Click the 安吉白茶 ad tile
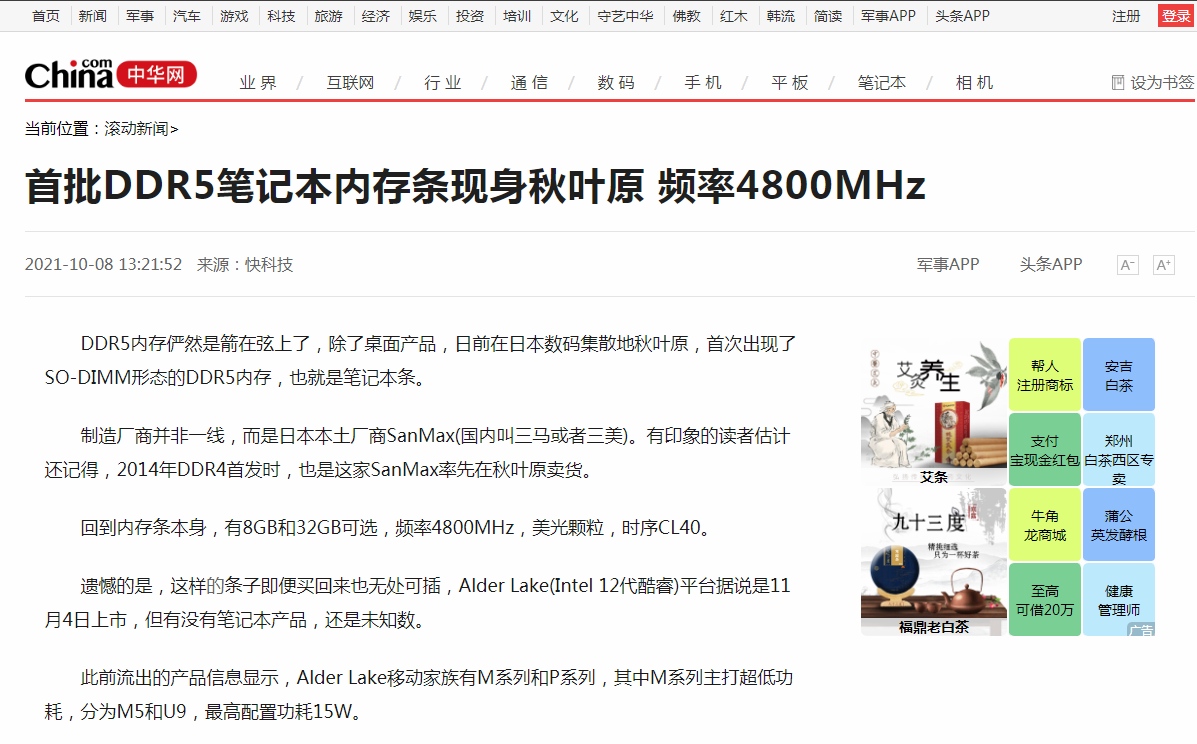1197x744 pixels. pos(1118,375)
